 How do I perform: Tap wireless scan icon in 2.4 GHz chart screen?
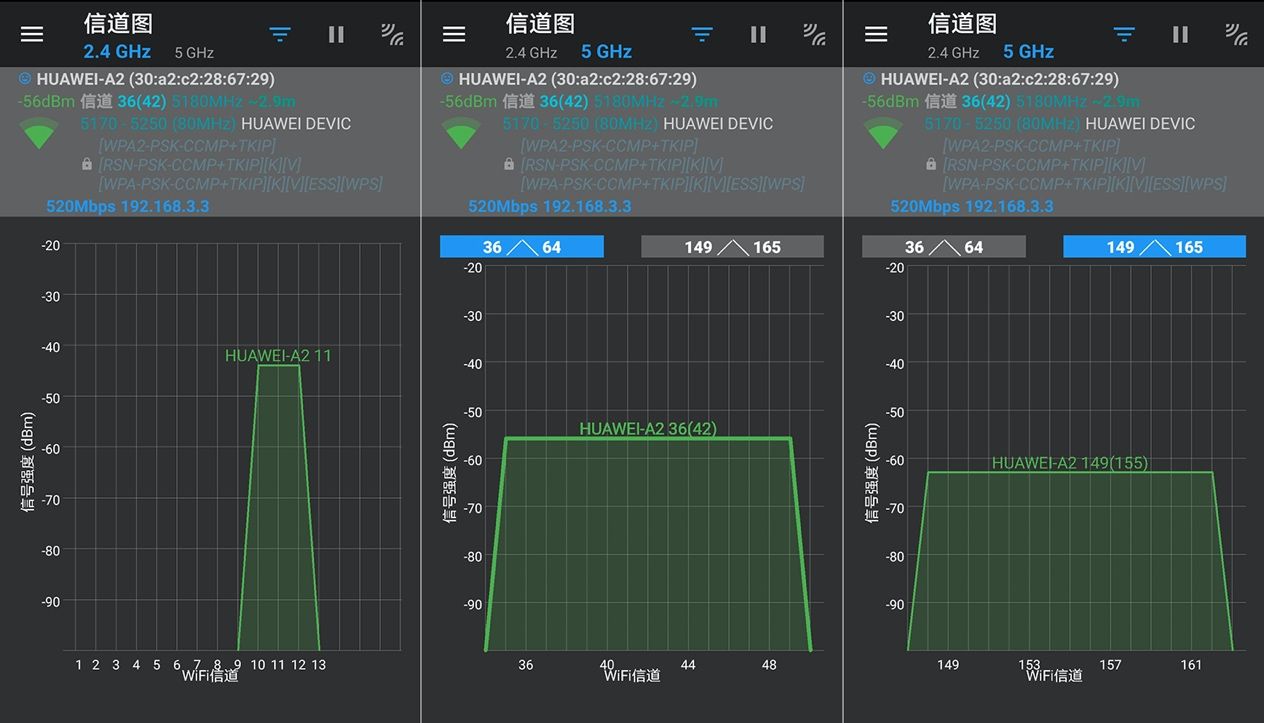pyautogui.click(x=392, y=34)
